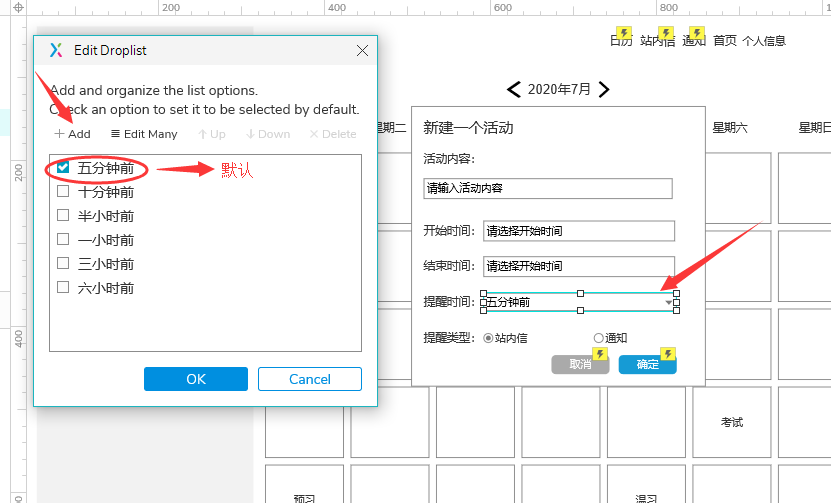Close the Edit Droplist window
The width and height of the screenshot is (831, 503).
(x=363, y=50)
